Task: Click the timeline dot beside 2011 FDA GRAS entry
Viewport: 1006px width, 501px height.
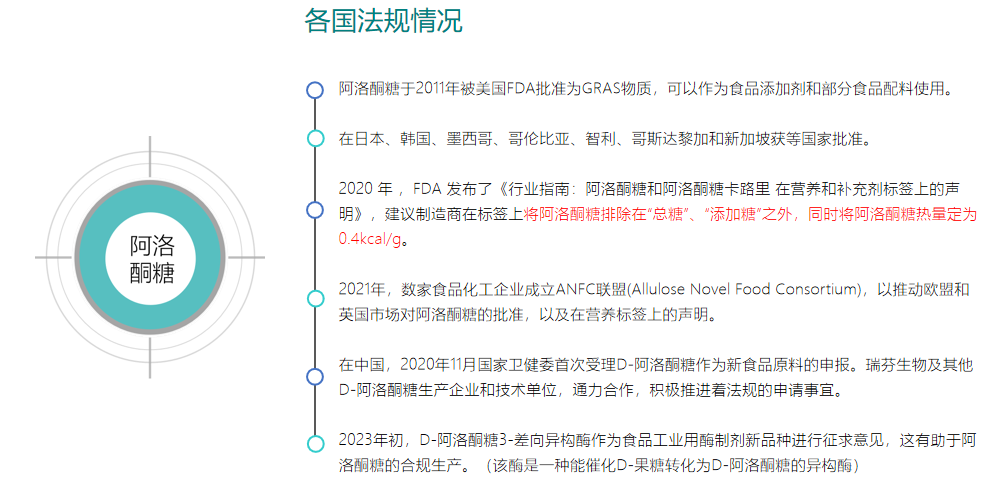Action: pyautogui.click(x=315, y=90)
